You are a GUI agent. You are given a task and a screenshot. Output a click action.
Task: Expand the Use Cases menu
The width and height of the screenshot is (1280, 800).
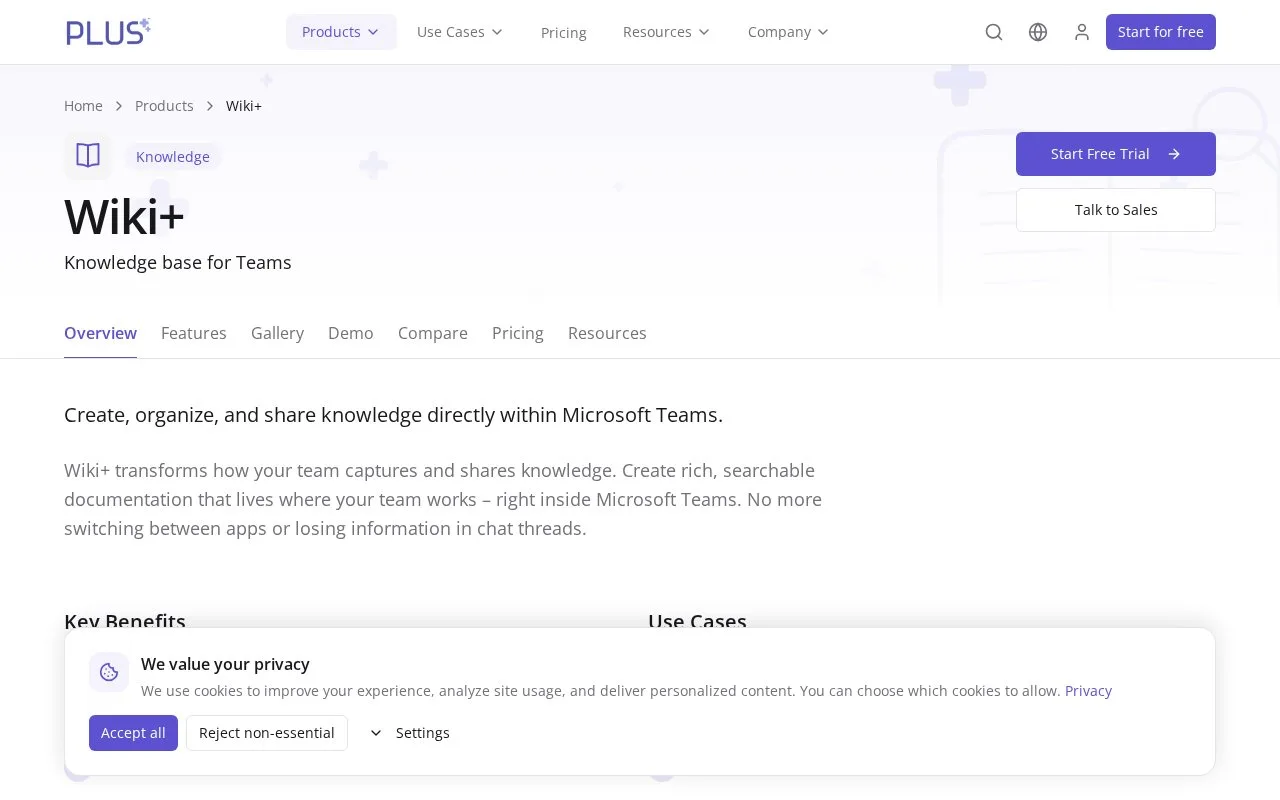(460, 32)
